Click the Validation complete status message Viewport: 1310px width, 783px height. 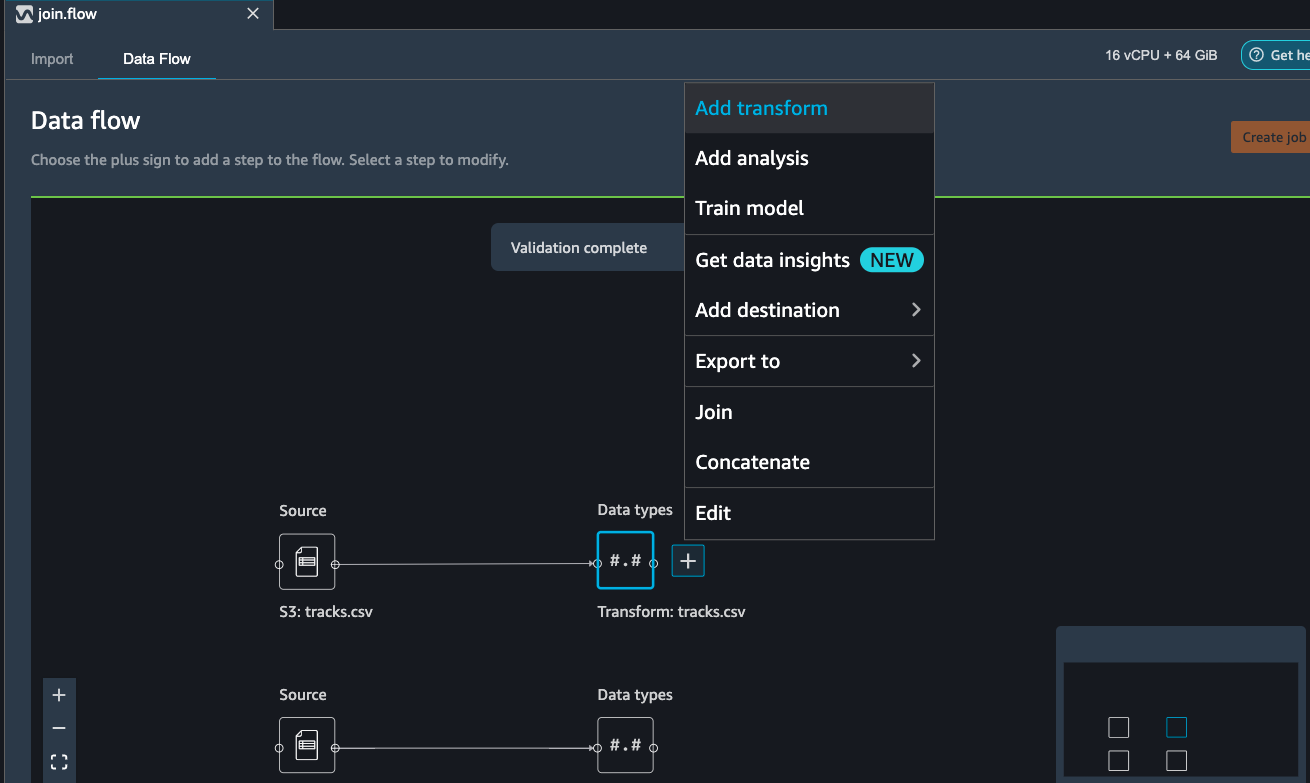tap(579, 247)
